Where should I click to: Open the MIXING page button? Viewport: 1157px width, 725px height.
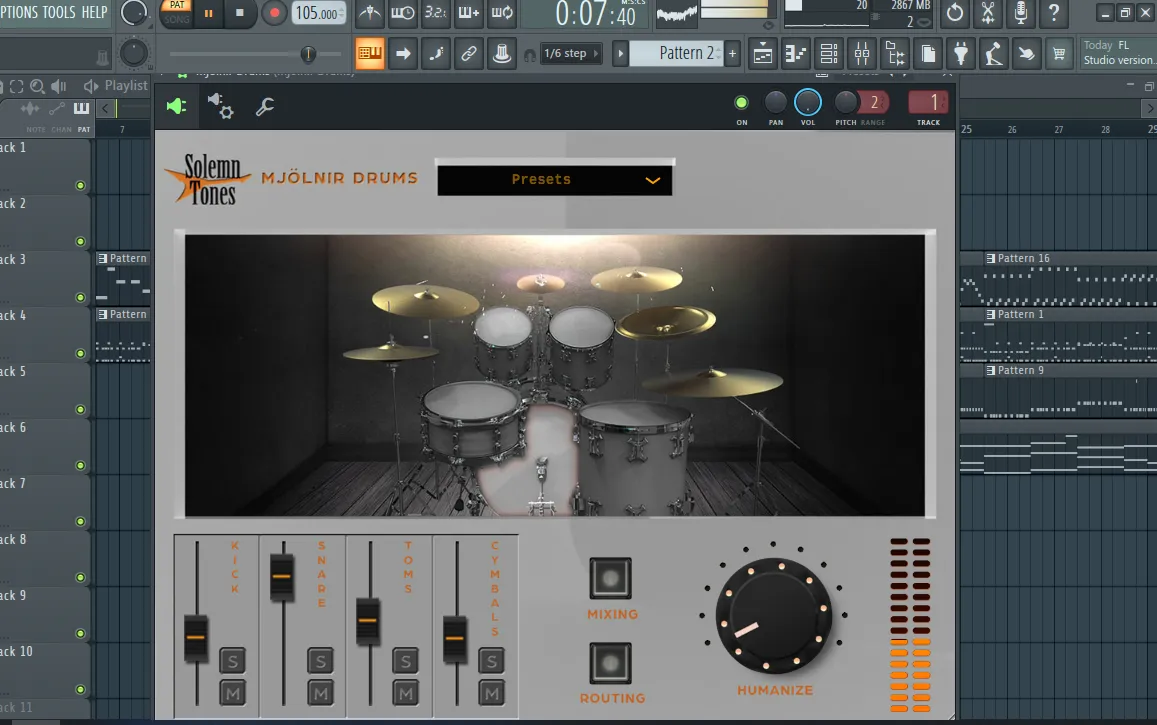tap(610, 578)
